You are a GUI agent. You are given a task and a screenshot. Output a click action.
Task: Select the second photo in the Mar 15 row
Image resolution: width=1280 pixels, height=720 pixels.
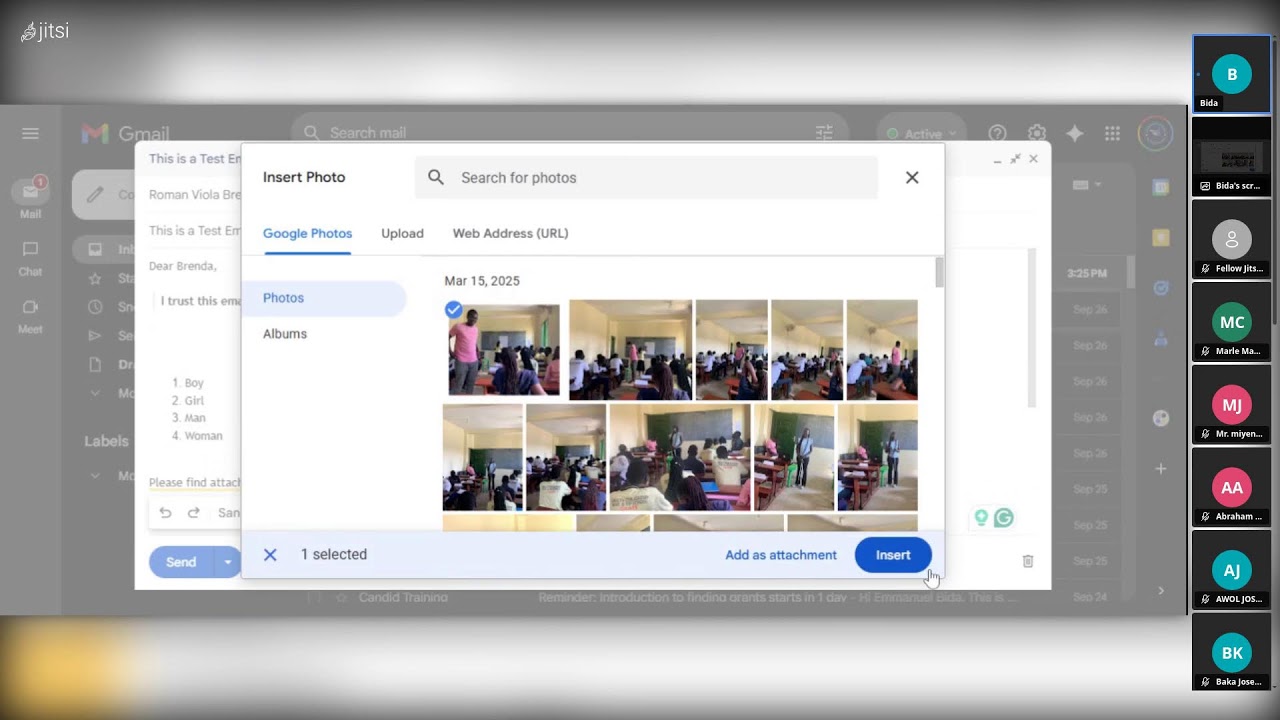click(630, 350)
